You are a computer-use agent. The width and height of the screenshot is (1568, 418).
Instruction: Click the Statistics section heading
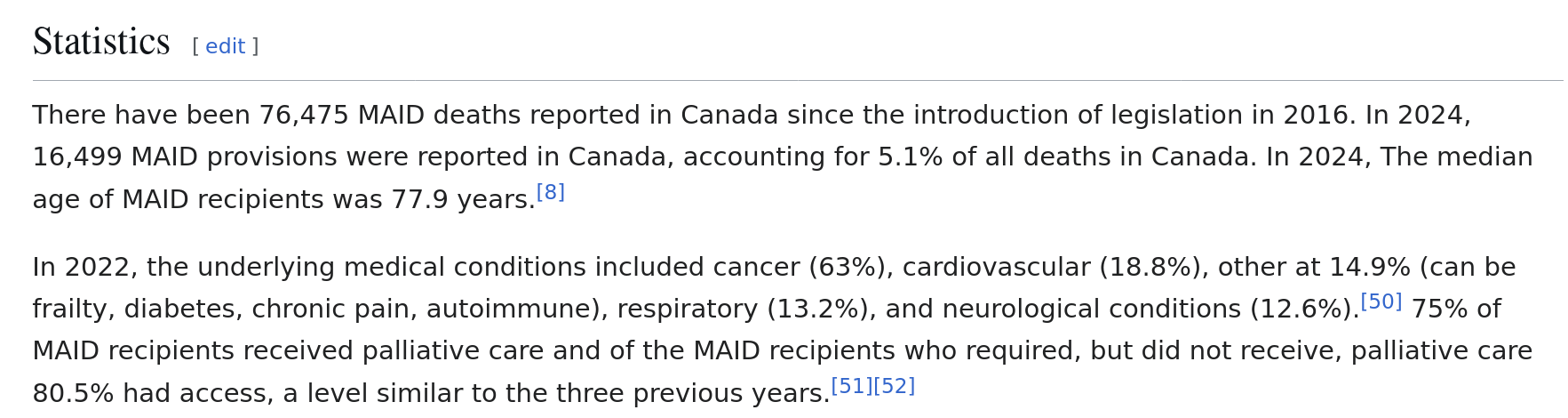[x=101, y=42]
